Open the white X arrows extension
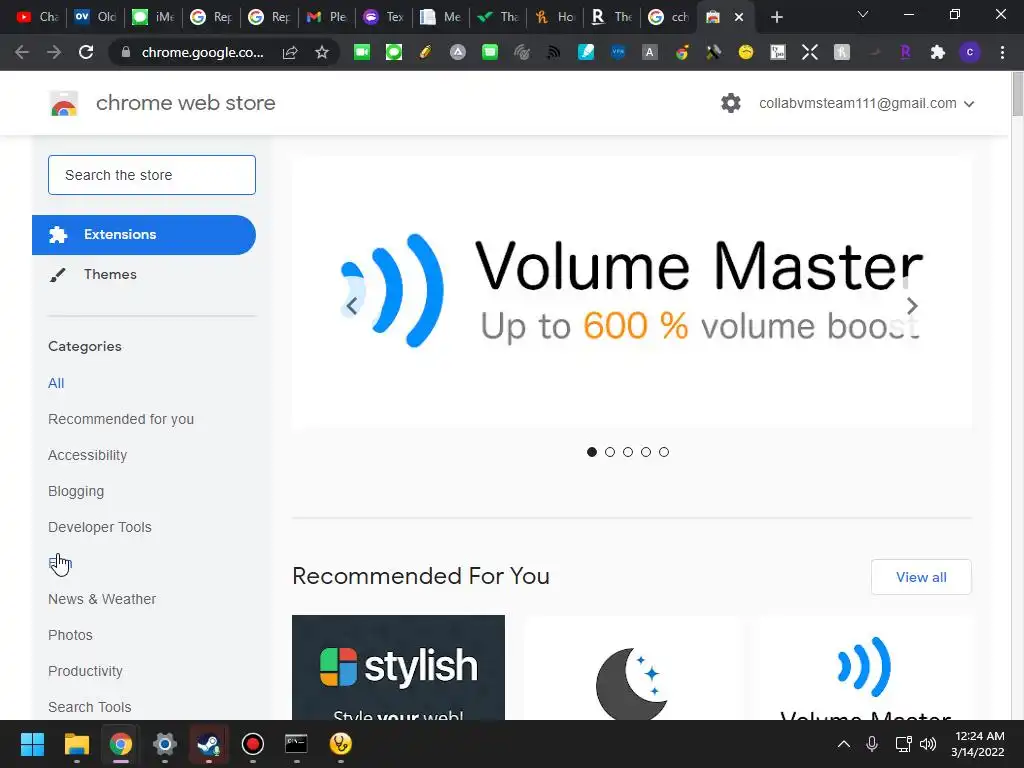 click(810, 52)
